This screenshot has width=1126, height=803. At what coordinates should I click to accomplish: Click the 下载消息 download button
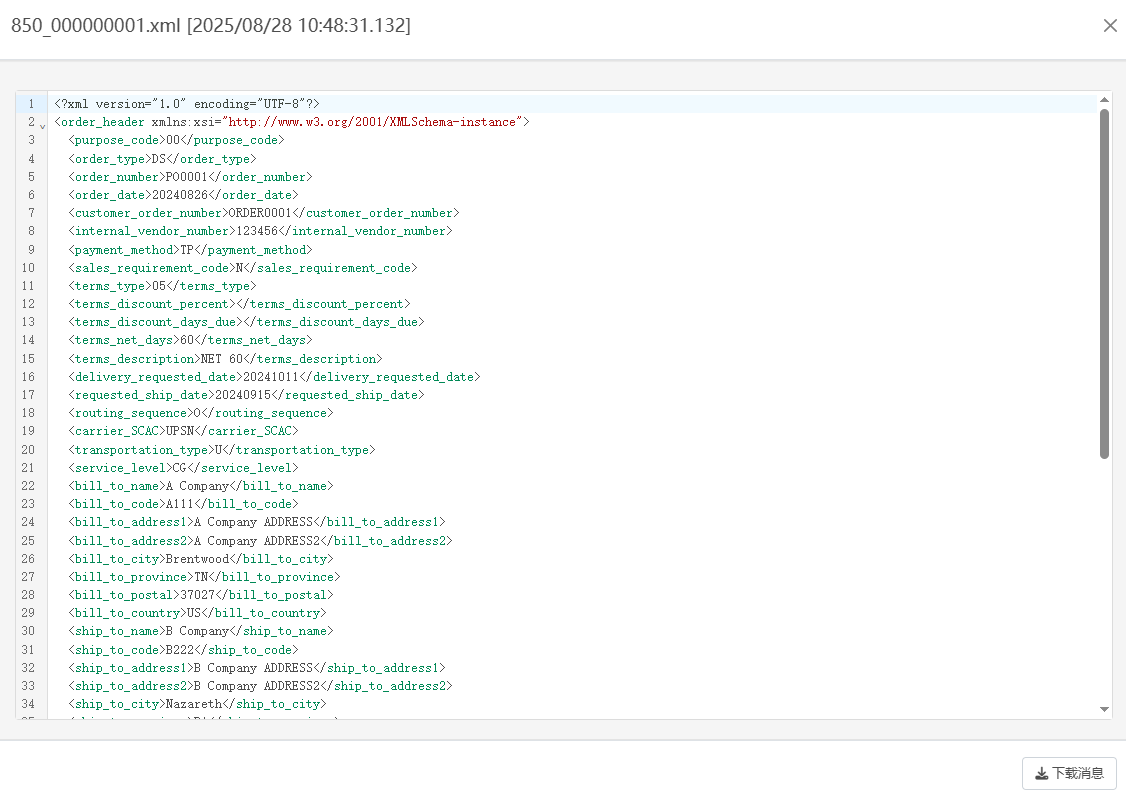tap(1069, 773)
